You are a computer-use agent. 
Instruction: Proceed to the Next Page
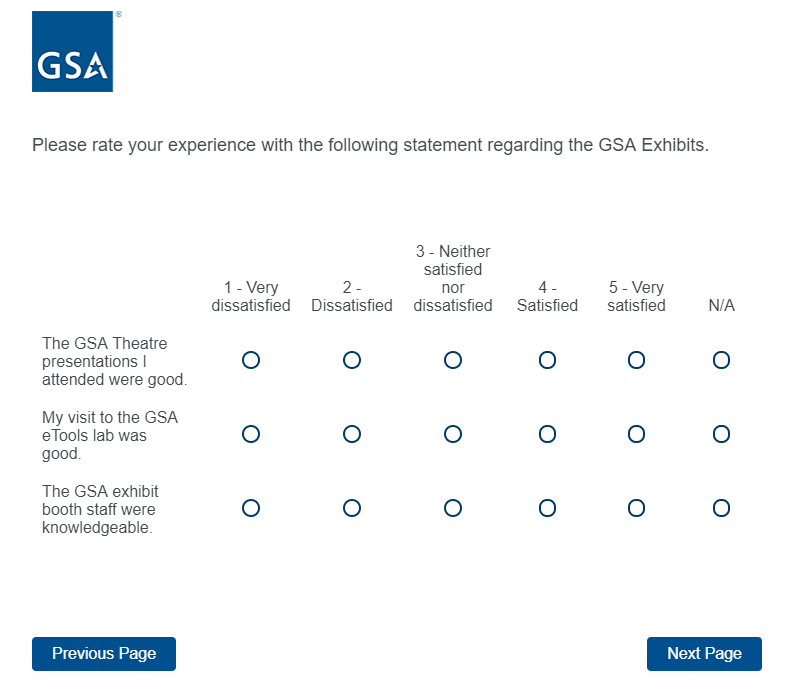pos(704,654)
